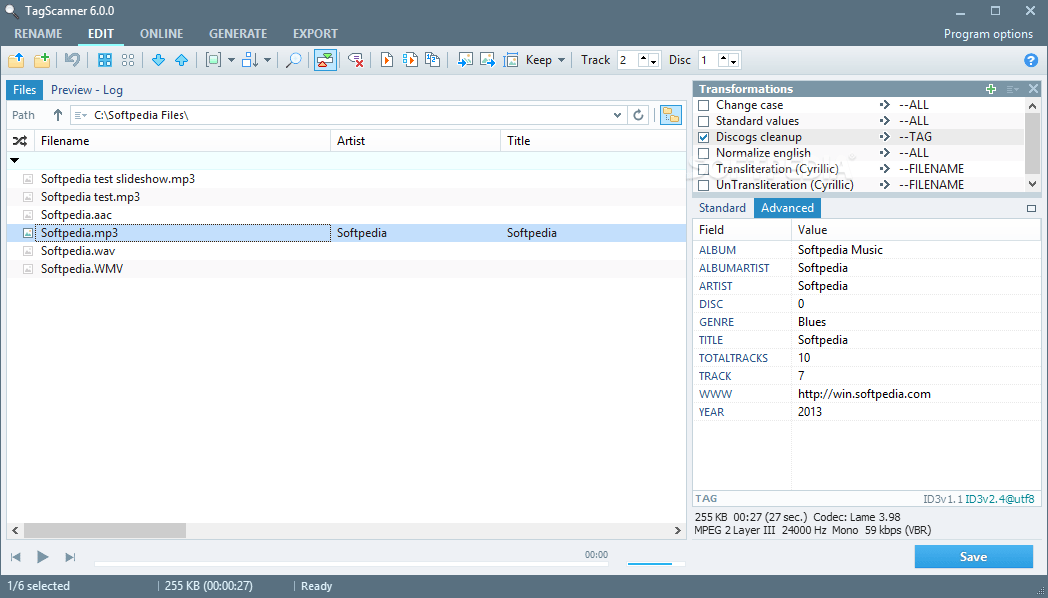Add a new transformation with the plus icon
This screenshot has height=598, width=1048.
click(x=990, y=88)
